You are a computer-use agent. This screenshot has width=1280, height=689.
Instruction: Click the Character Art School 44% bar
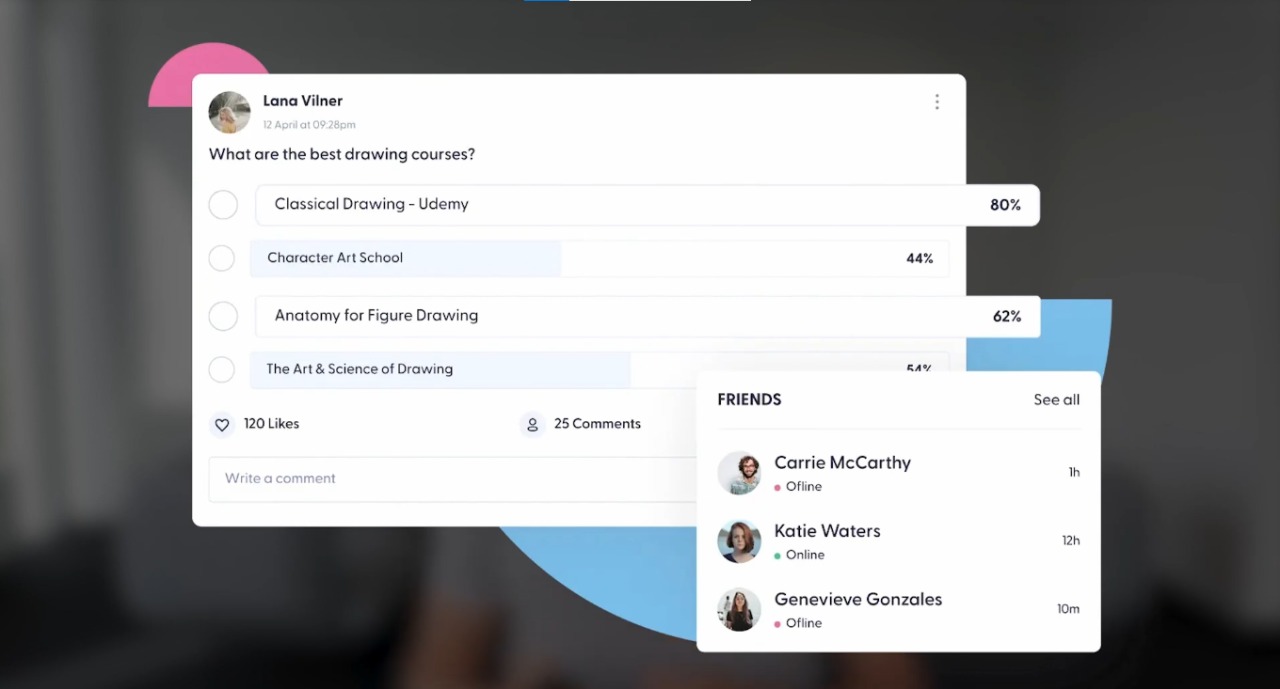tap(598, 258)
